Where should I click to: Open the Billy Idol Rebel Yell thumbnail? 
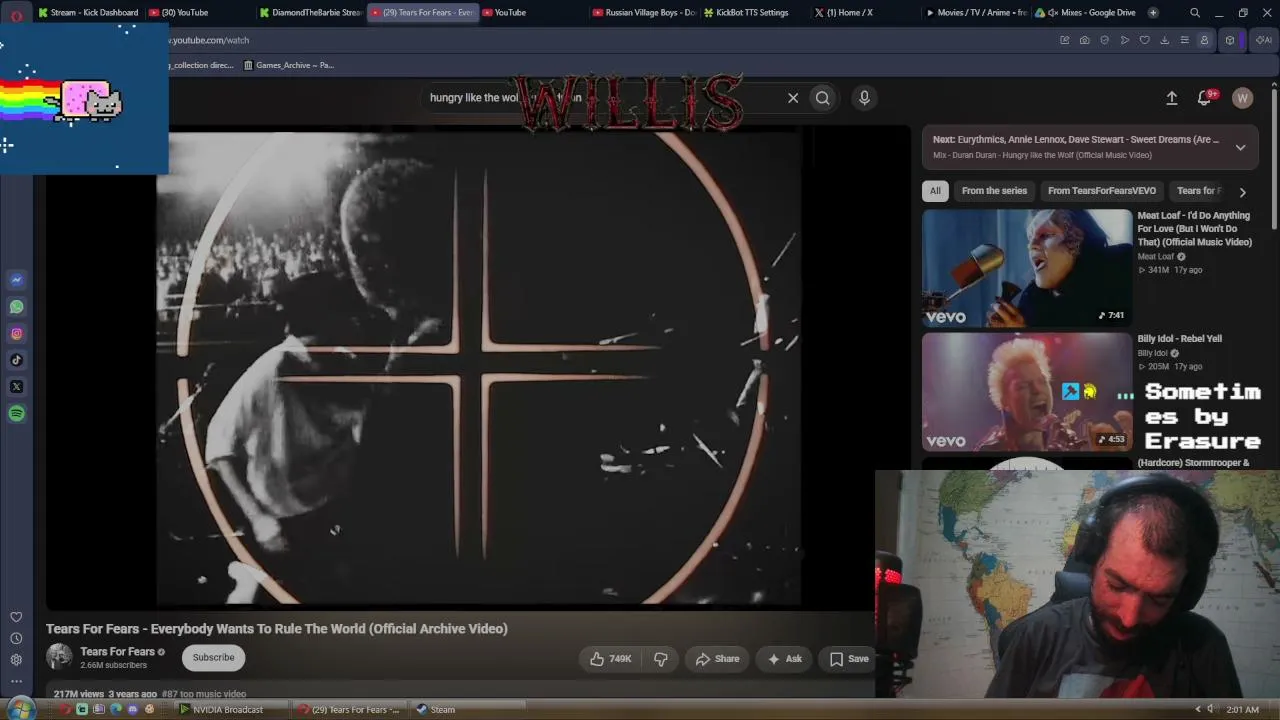[x=1027, y=392]
